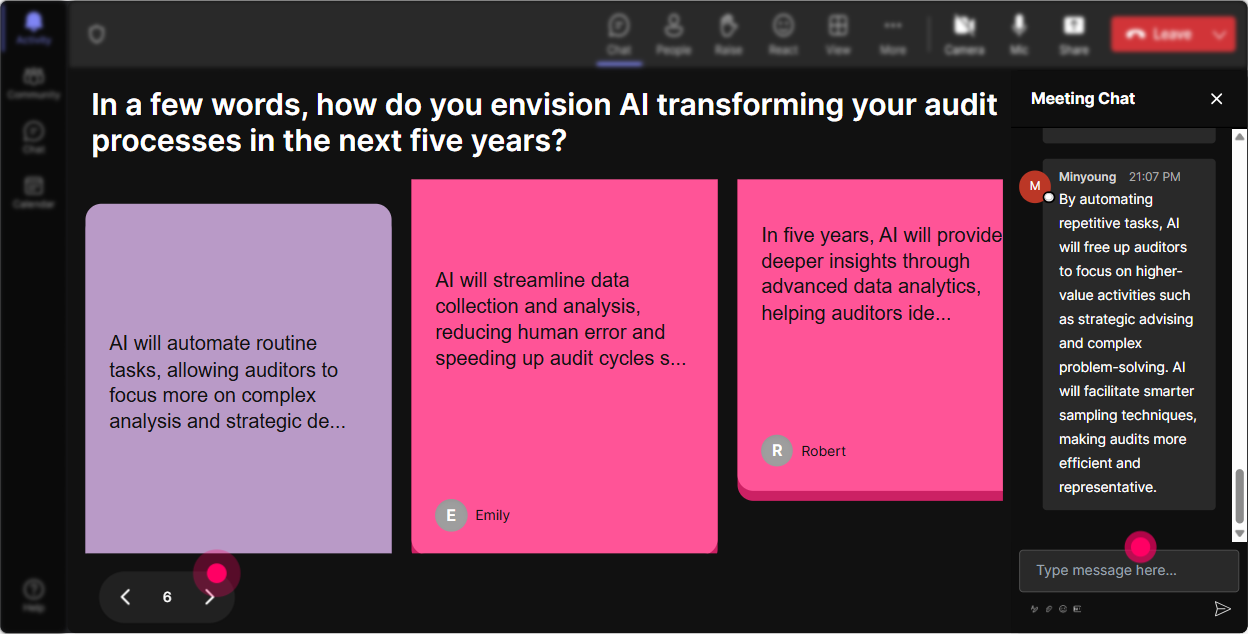
Task: Attach a file to the message
Action: click(1049, 608)
